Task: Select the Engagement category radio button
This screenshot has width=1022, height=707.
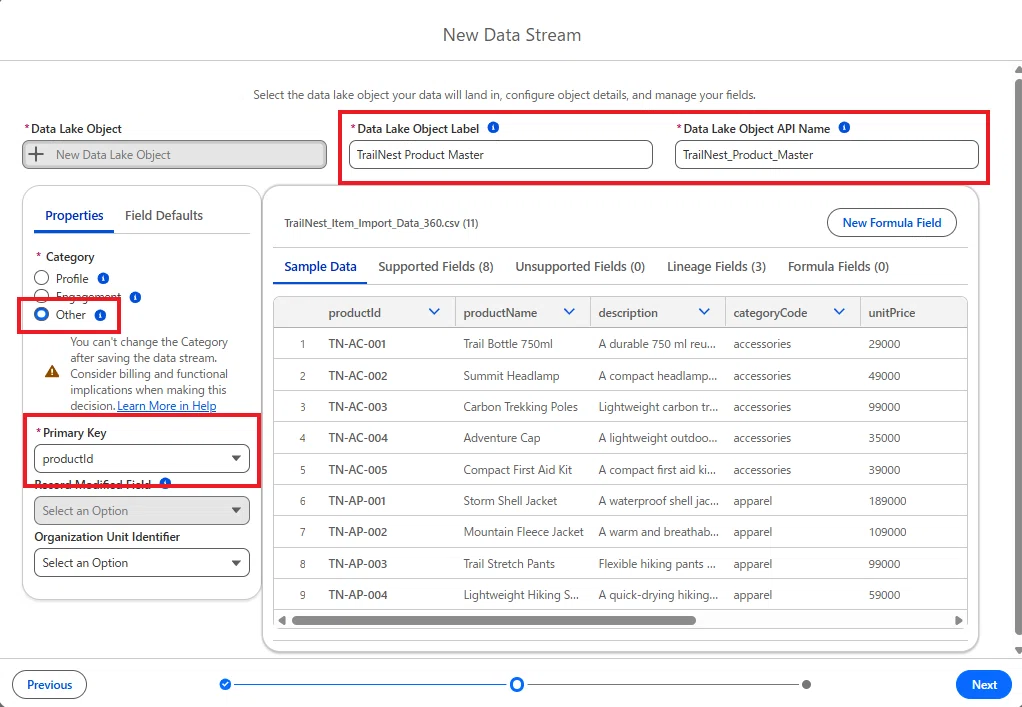Action: [42, 296]
